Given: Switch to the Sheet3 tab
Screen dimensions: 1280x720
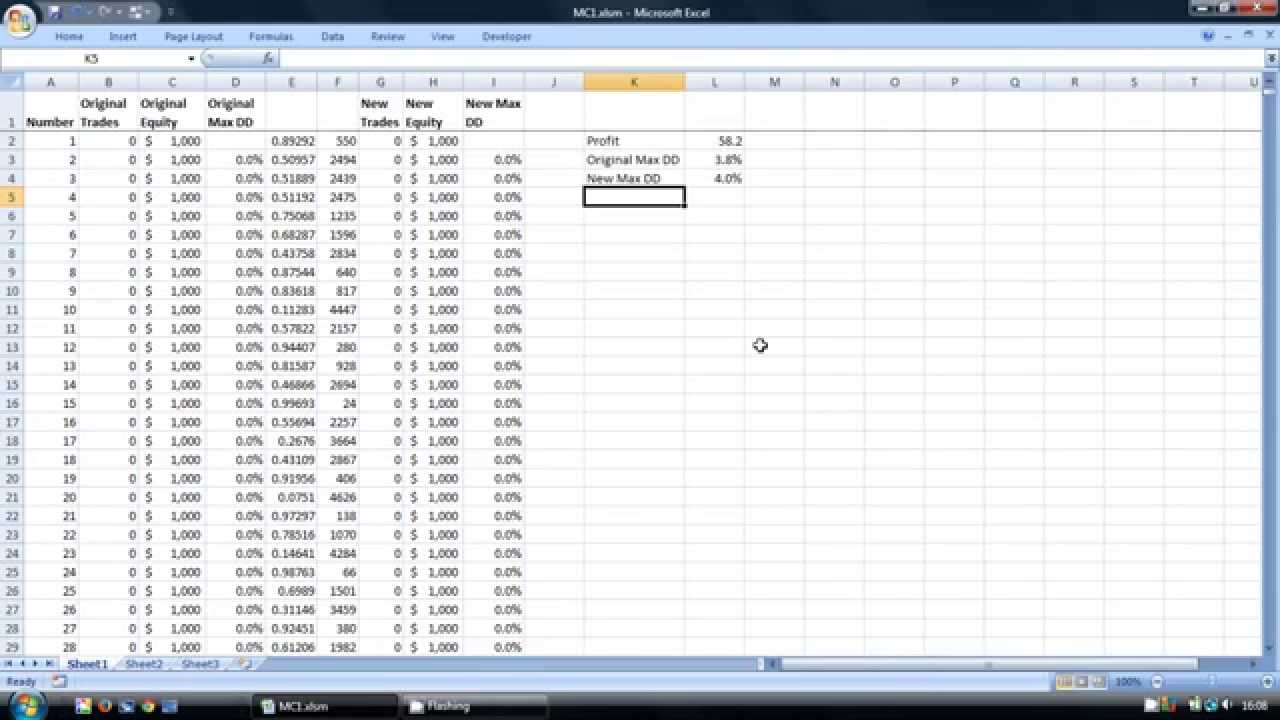Looking at the screenshot, I should point(200,664).
